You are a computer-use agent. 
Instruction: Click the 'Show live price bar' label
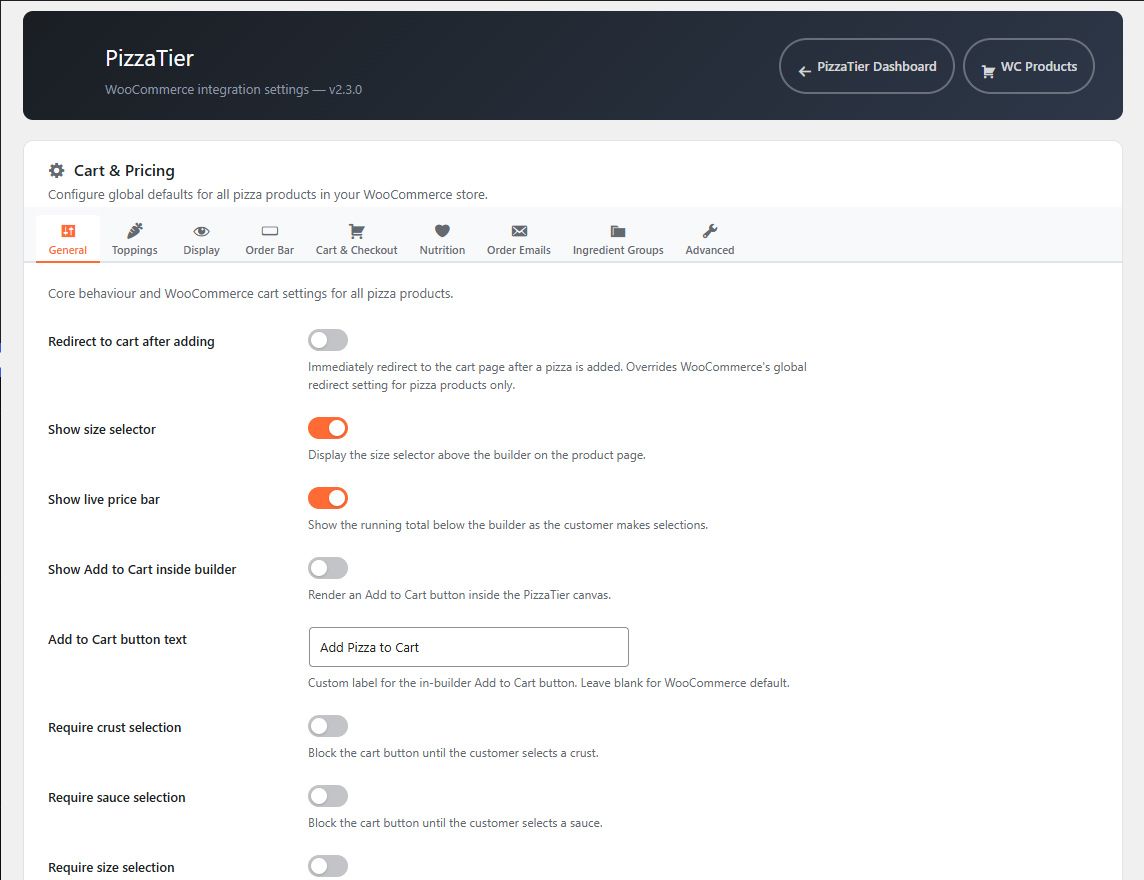[x=104, y=500]
